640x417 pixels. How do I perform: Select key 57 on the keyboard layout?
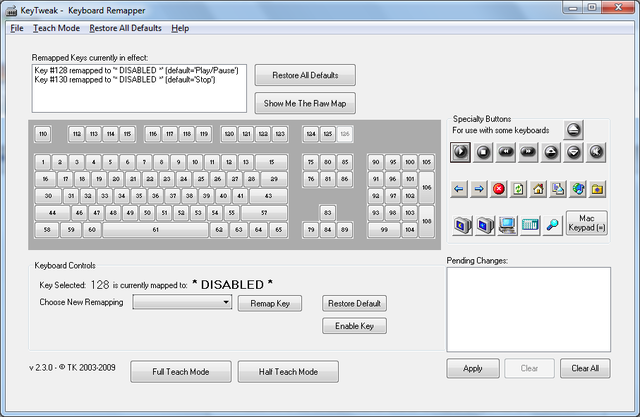pyautogui.click(x=264, y=213)
